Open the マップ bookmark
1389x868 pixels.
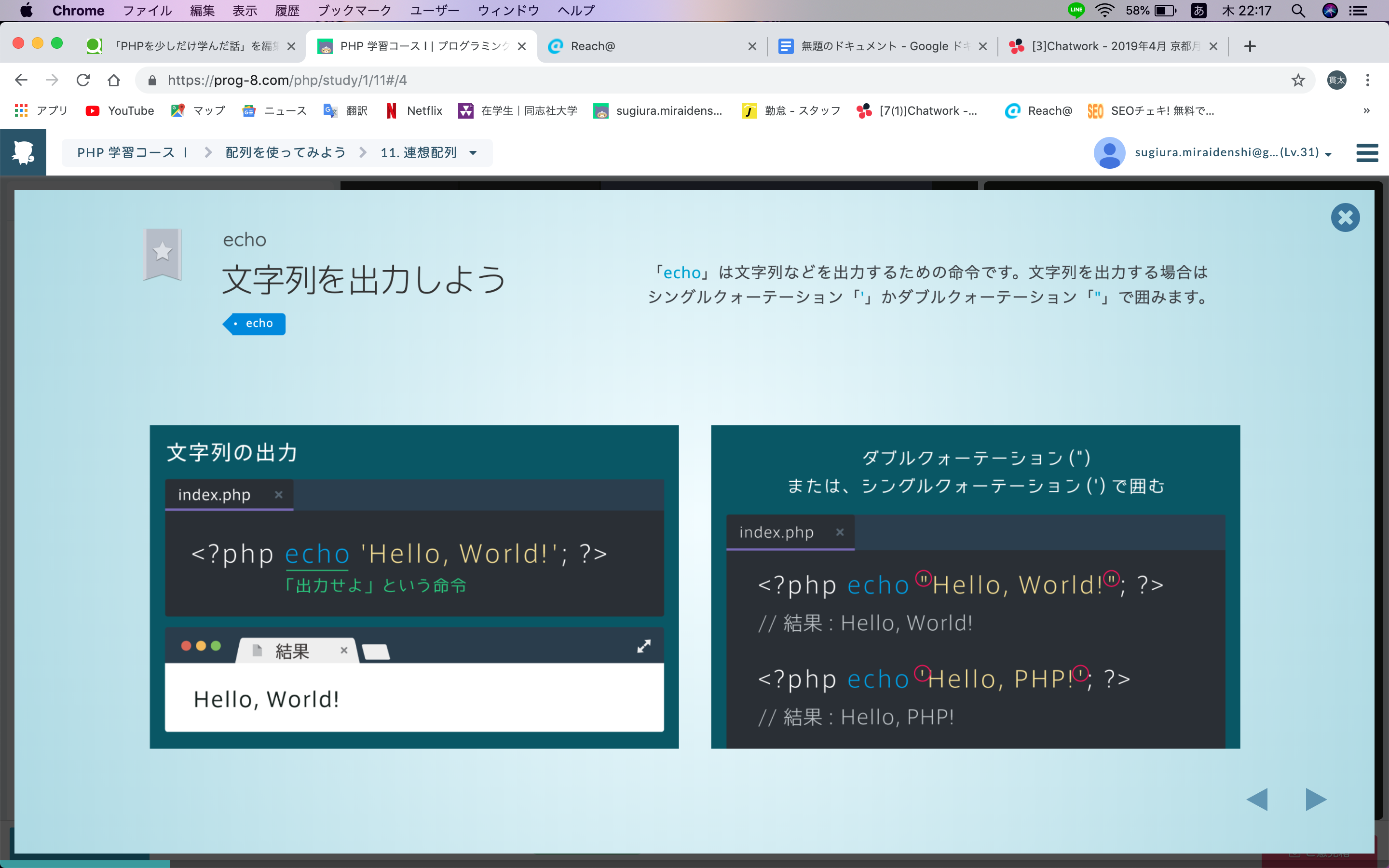point(199,111)
